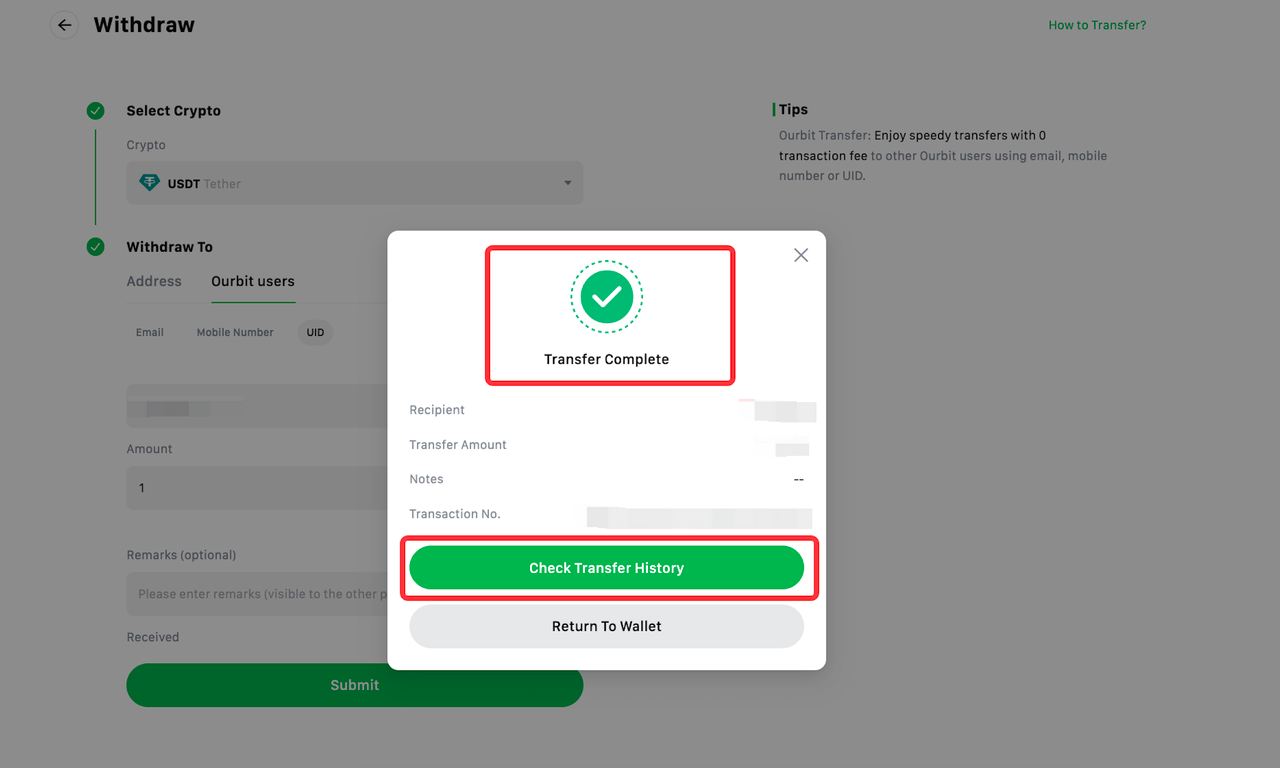Image resolution: width=1280 pixels, height=768 pixels.
Task: Select the Ourbit users tab
Action: (253, 281)
